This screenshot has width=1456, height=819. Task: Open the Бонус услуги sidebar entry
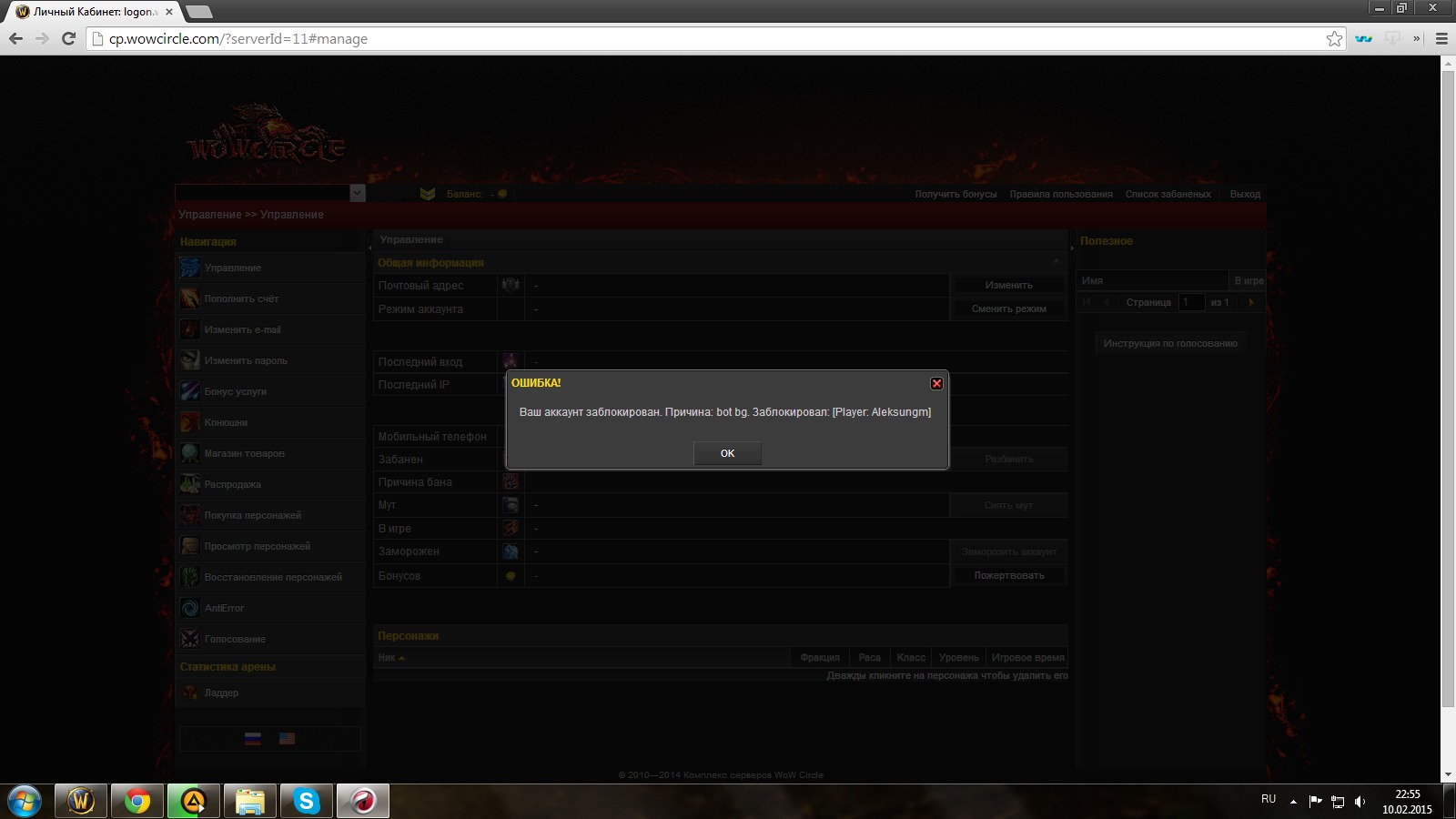click(270, 391)
